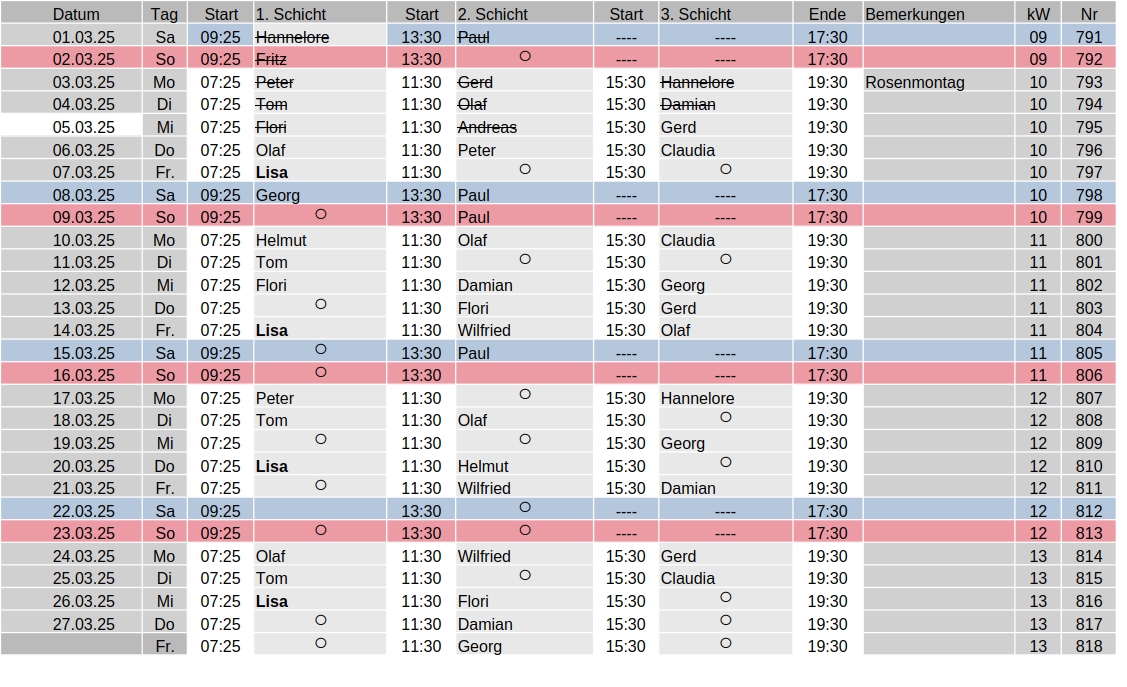The width and height of the screenshot is (1127, 687).
Task: Click the Nr cell showing 818
Action: pos(1089,646)
